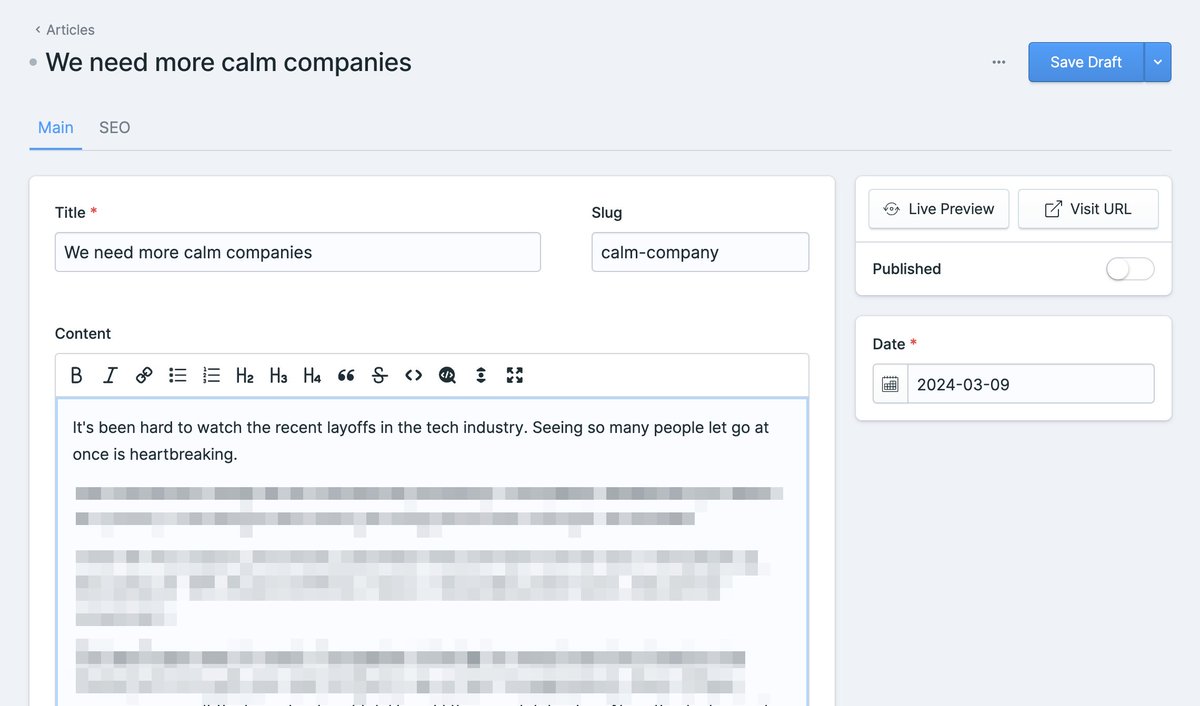Apply italic formatting in the editor
Image resolution: width=1200 pixels, height=706 pixels.
pos(110,375)
